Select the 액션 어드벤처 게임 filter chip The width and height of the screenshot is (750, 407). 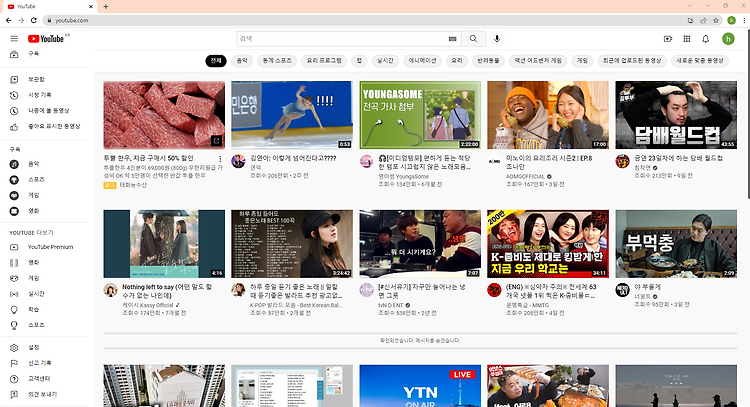pyautogui.click(x=538, y=61)
